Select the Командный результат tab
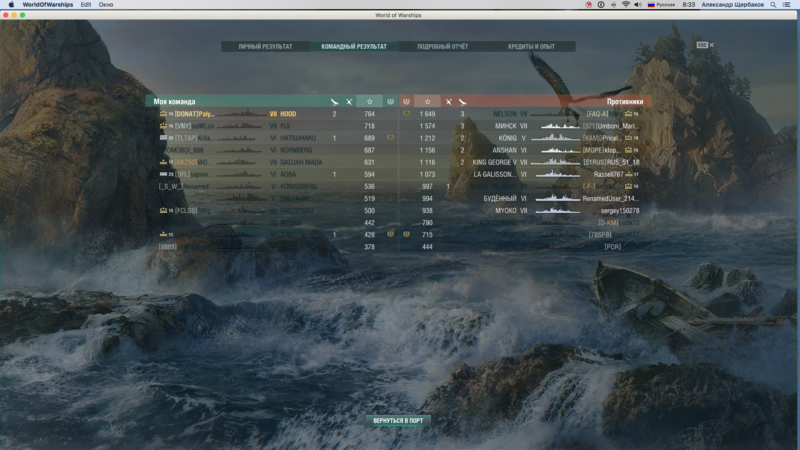 click(x=354, y=46)
